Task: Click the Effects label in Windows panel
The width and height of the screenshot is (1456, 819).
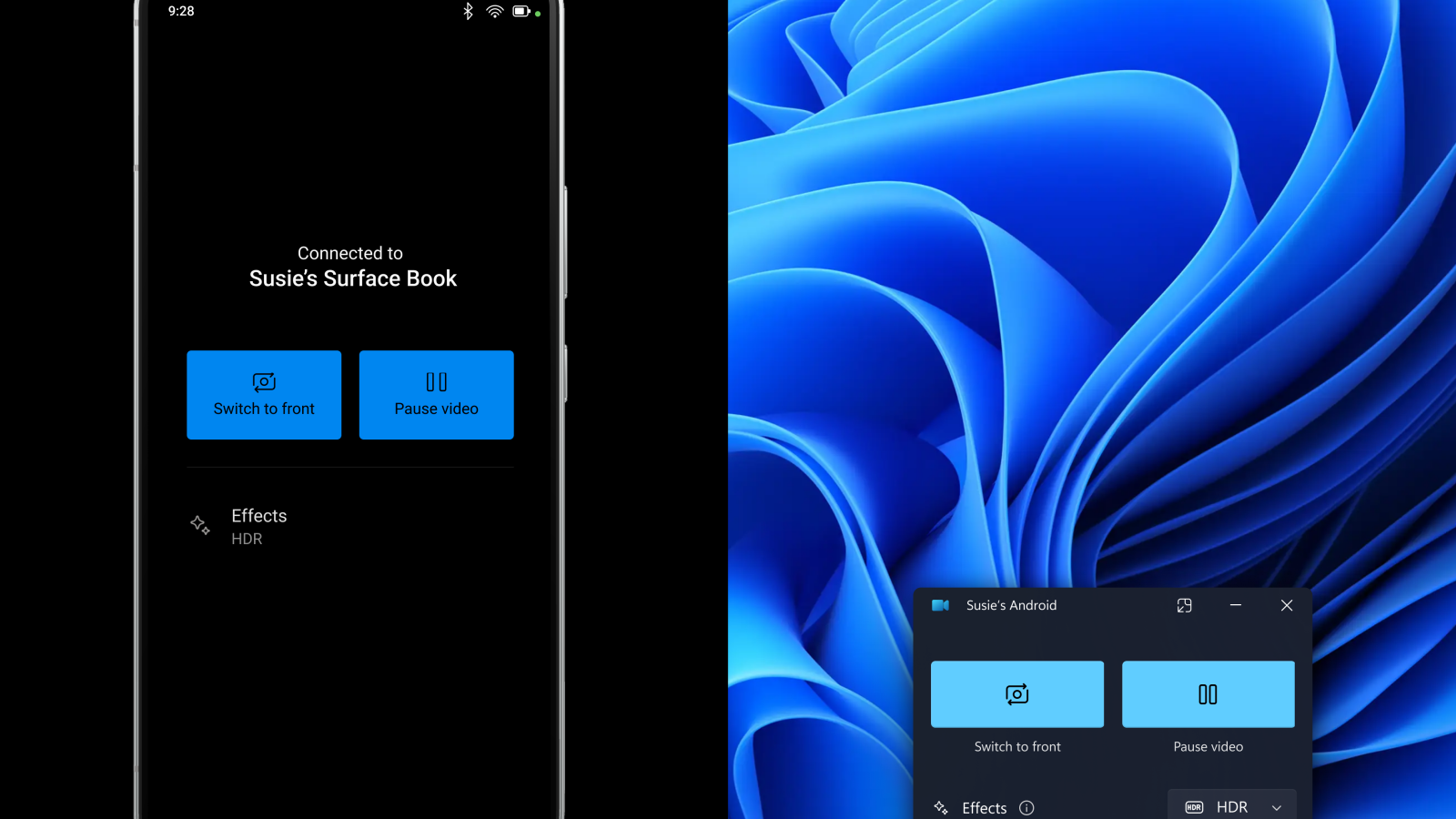Action: (x=985, y=808)
